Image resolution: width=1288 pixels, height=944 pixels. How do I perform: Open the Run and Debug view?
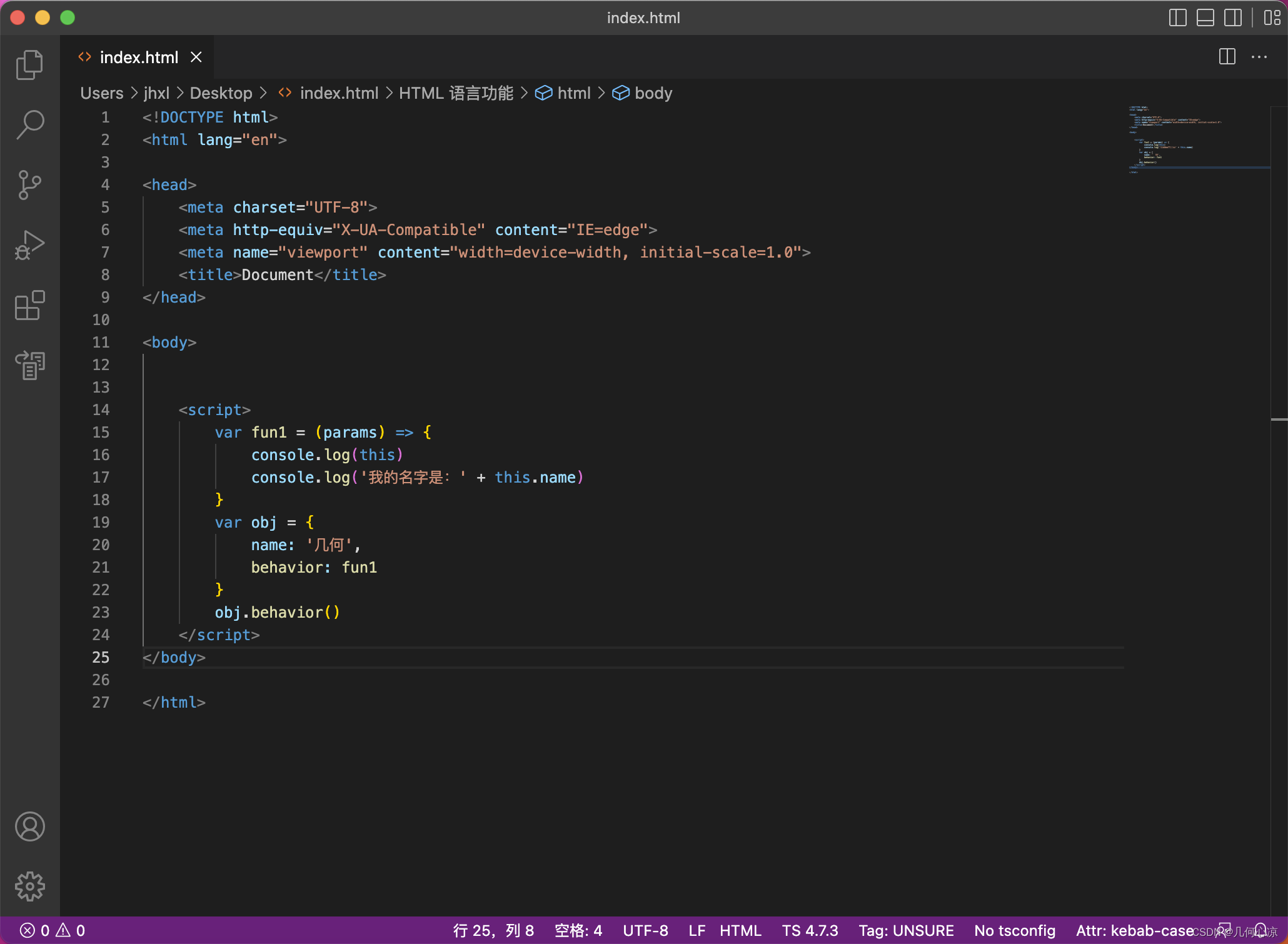click(x=29, y=245)
